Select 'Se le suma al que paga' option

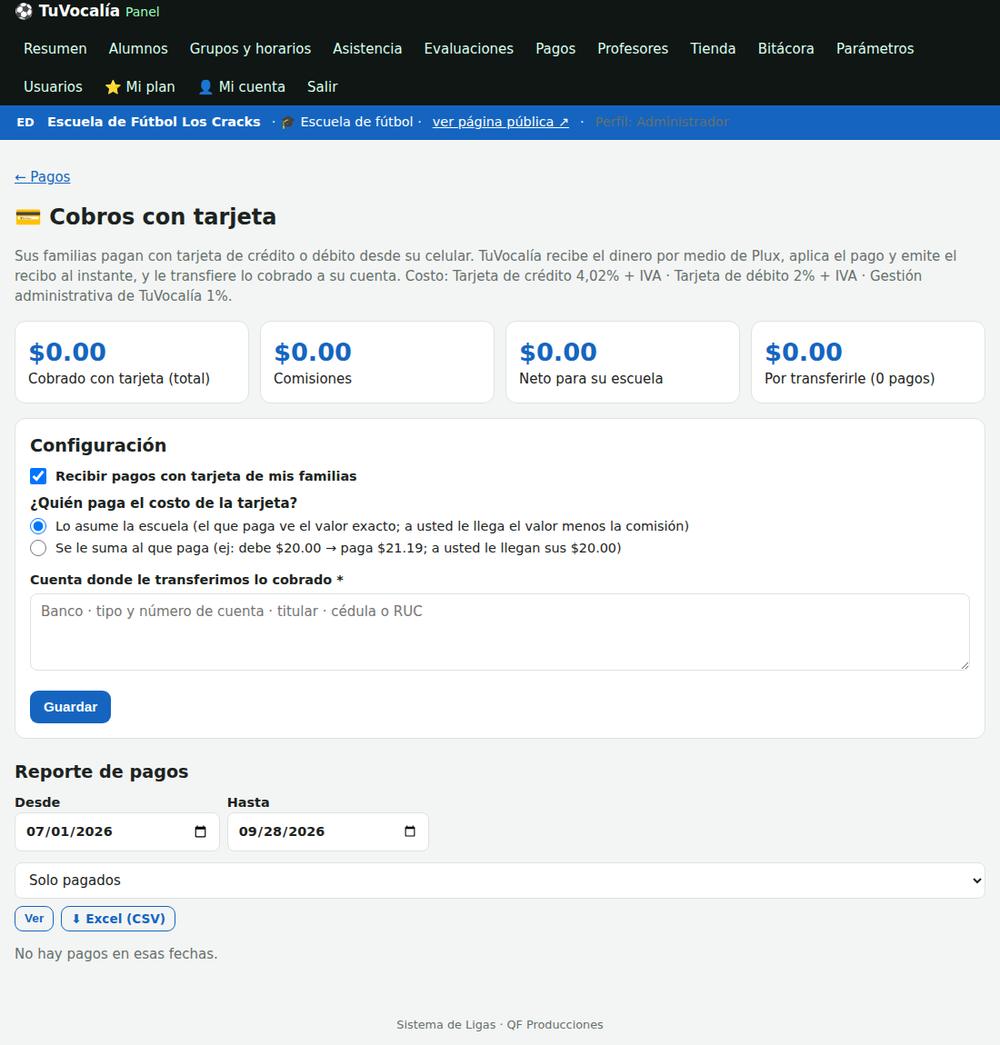[x=38, y=548]
